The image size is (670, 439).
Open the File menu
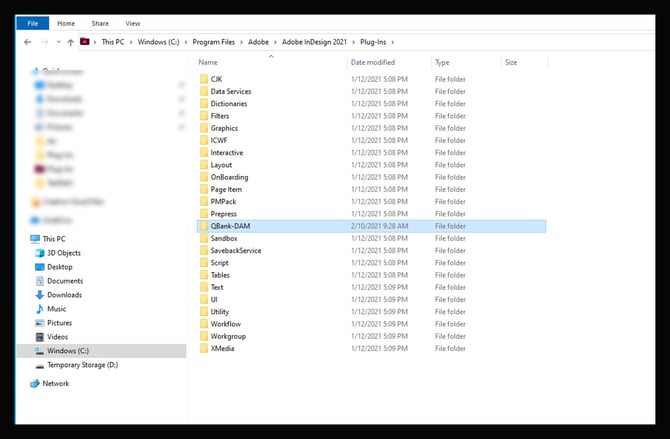click(x=31, y=22)
